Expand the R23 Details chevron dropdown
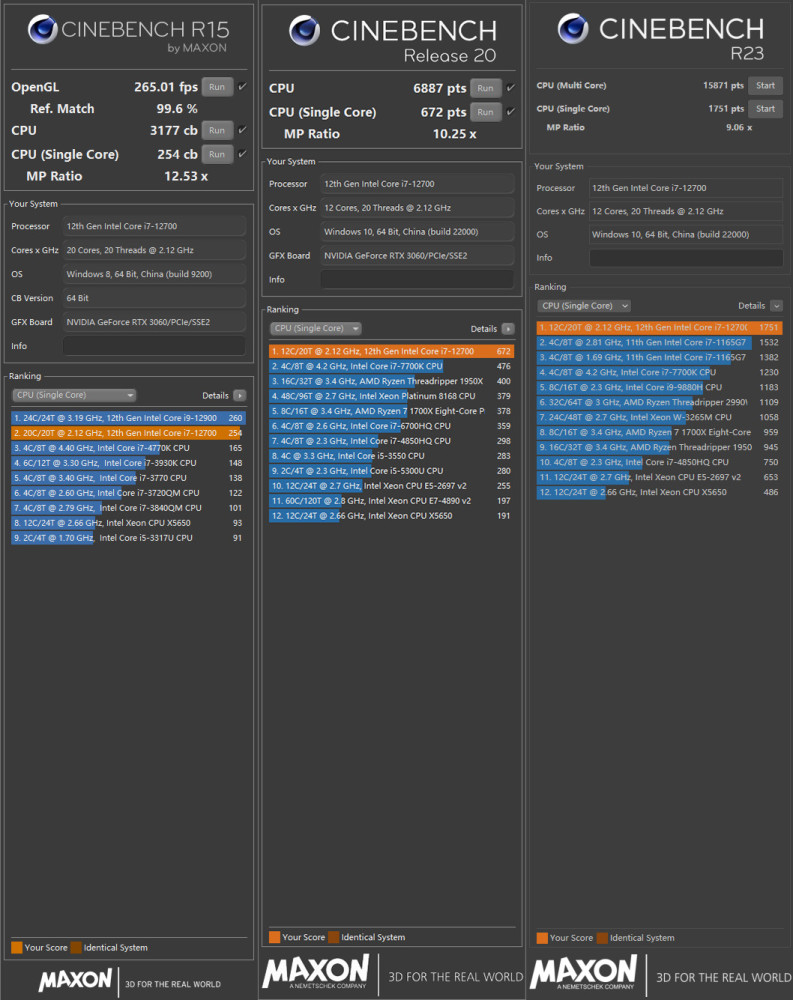This screenshot has width=793, height=1000. tap(776, 306)
